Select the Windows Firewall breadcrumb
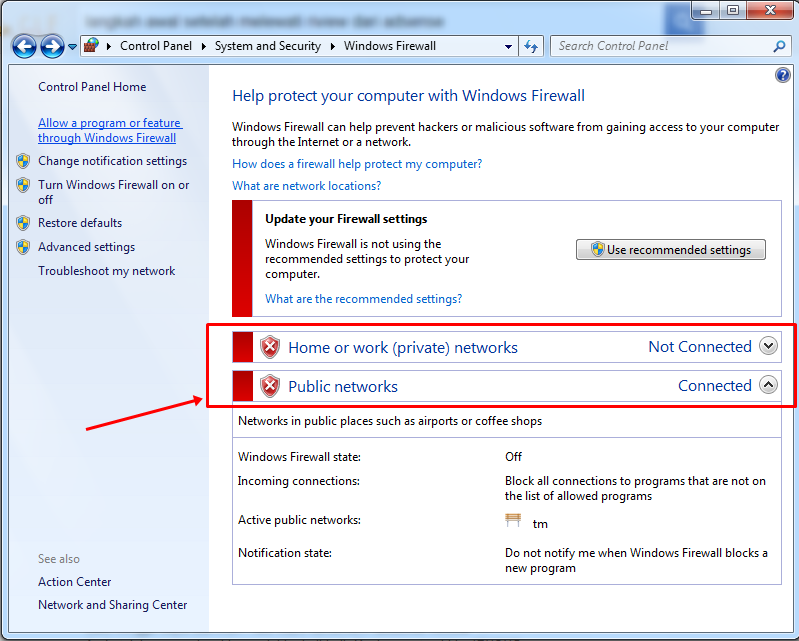The image size is (799, 641). tap(390, 46)
